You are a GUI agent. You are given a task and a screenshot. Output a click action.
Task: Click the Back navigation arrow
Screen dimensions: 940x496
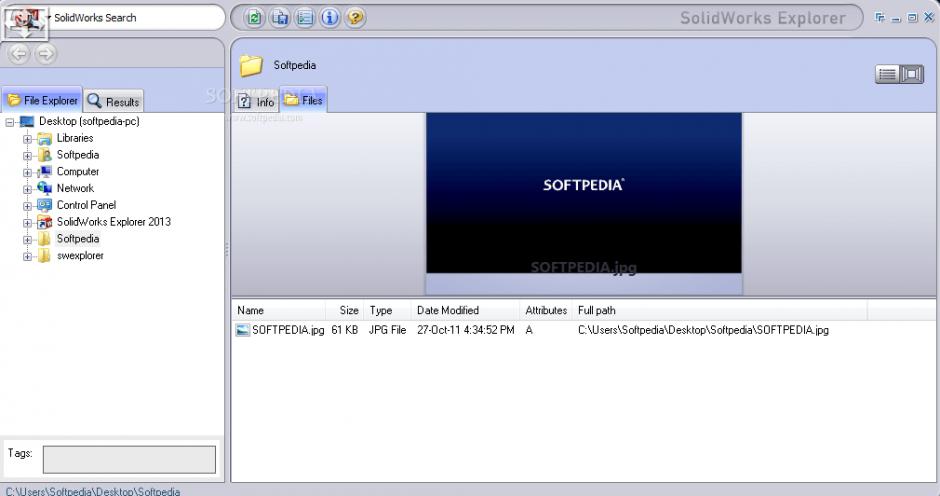pyautogui.click(x=19, y=54)
